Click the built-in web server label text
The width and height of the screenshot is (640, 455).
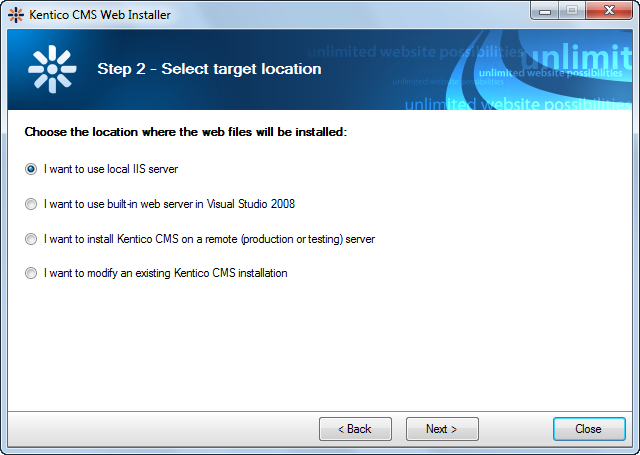(x=169, y=204)
